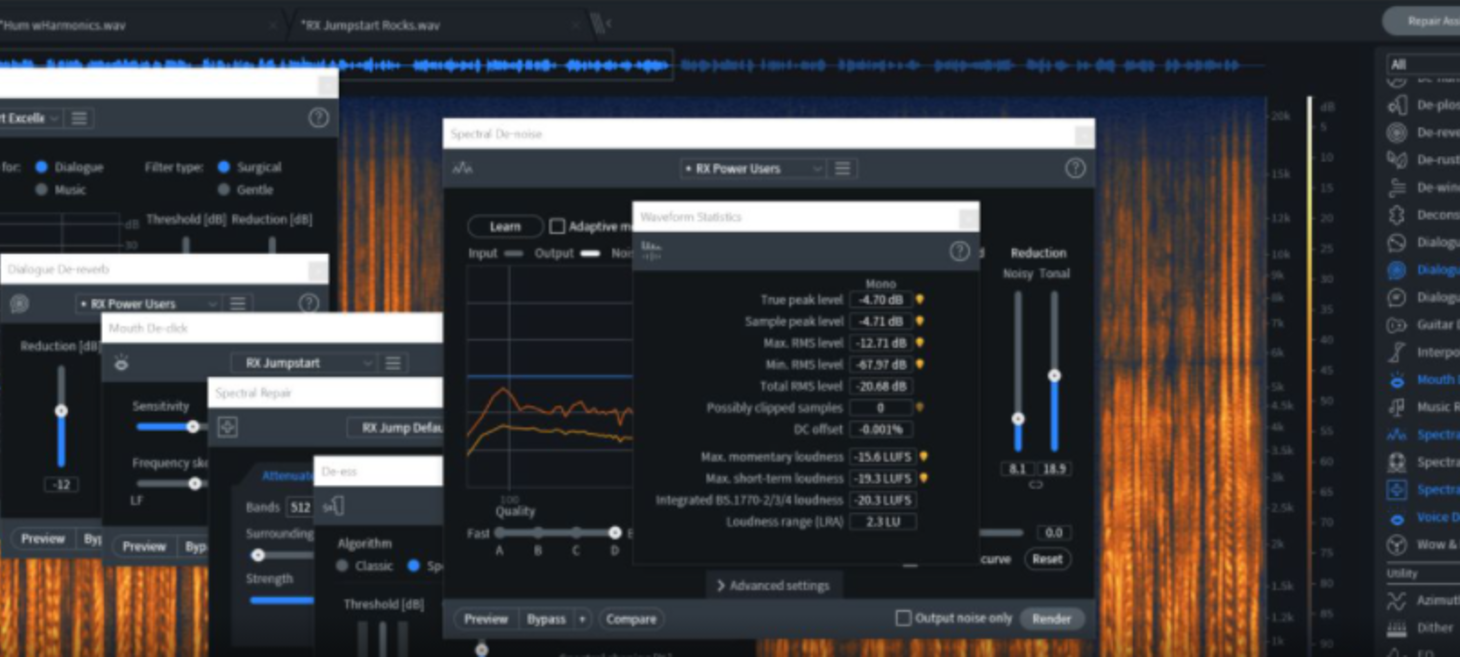Adjust the Tonal reduction slider handle

pyautogui.click(x=1054, y=376)
